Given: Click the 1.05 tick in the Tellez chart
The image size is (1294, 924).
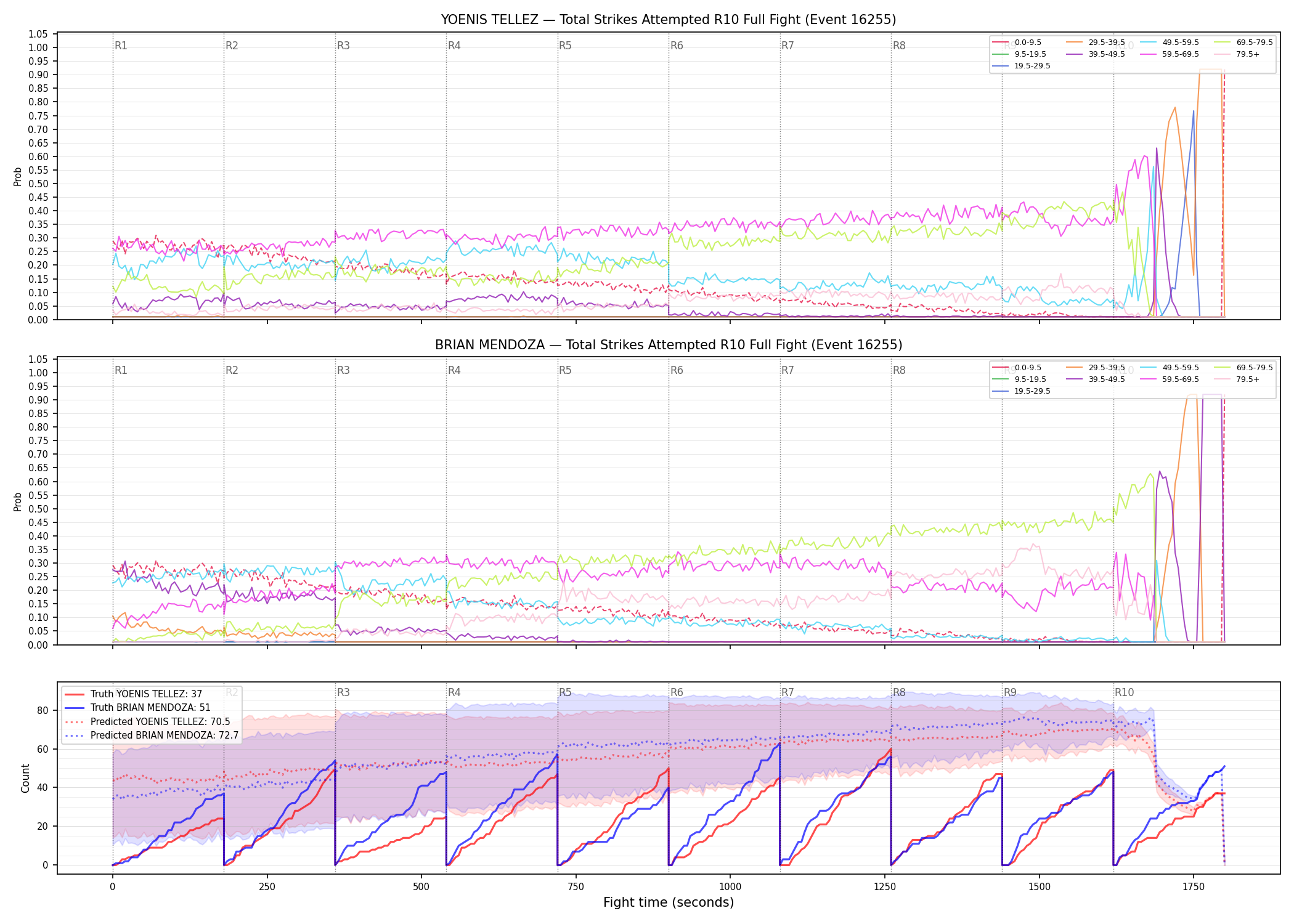Looking at the screenshot, I should tap(38, 34).
